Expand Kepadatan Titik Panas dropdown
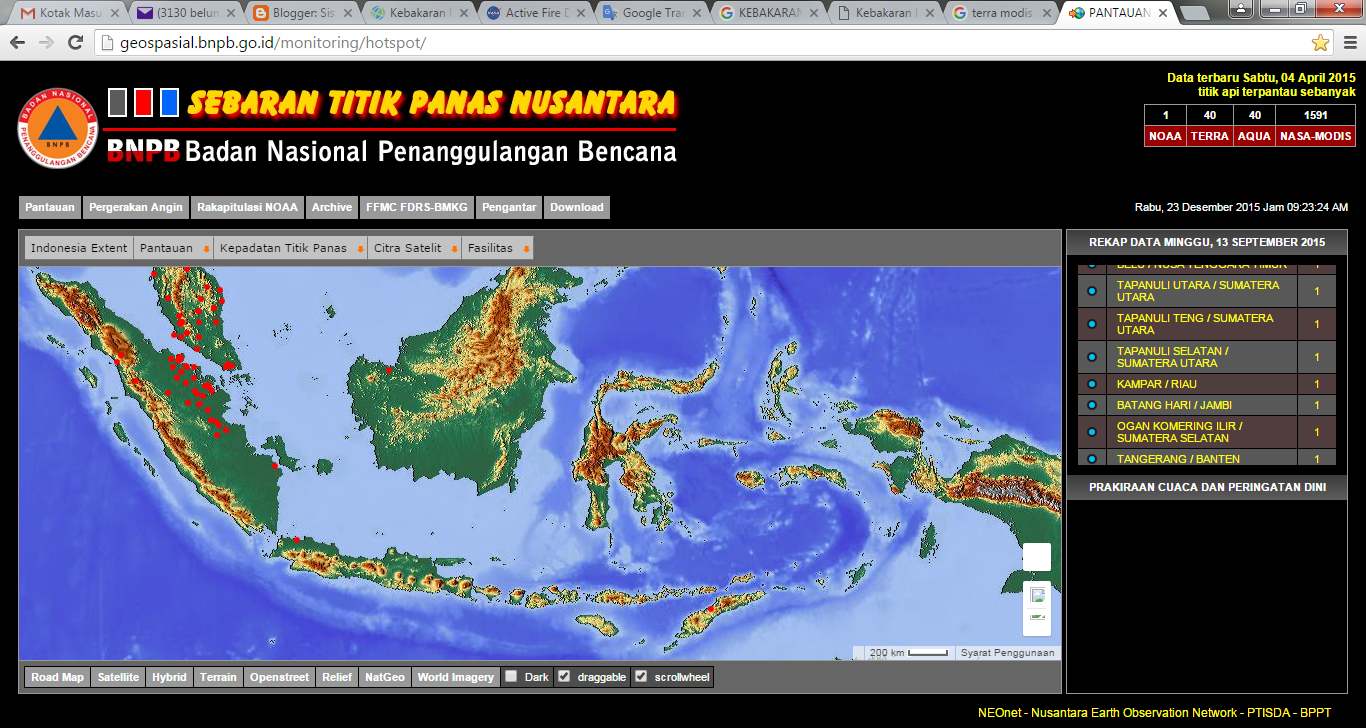 [291, 248]
